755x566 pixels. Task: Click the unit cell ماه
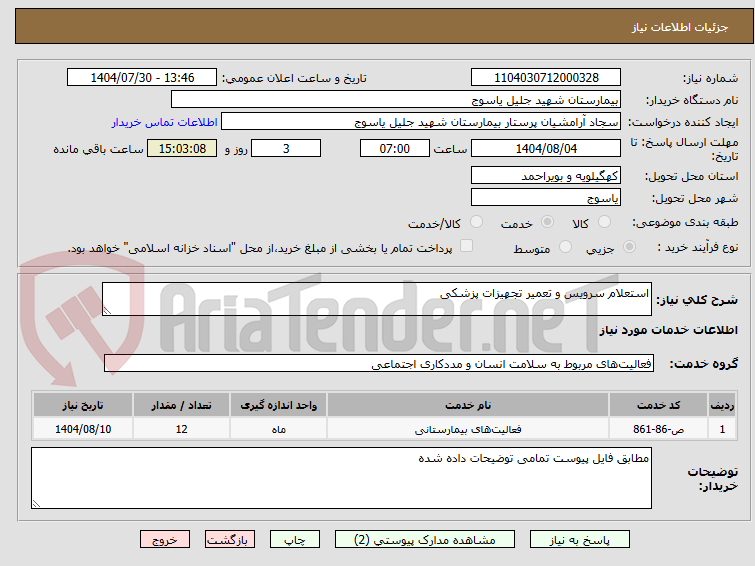point(278,429)
